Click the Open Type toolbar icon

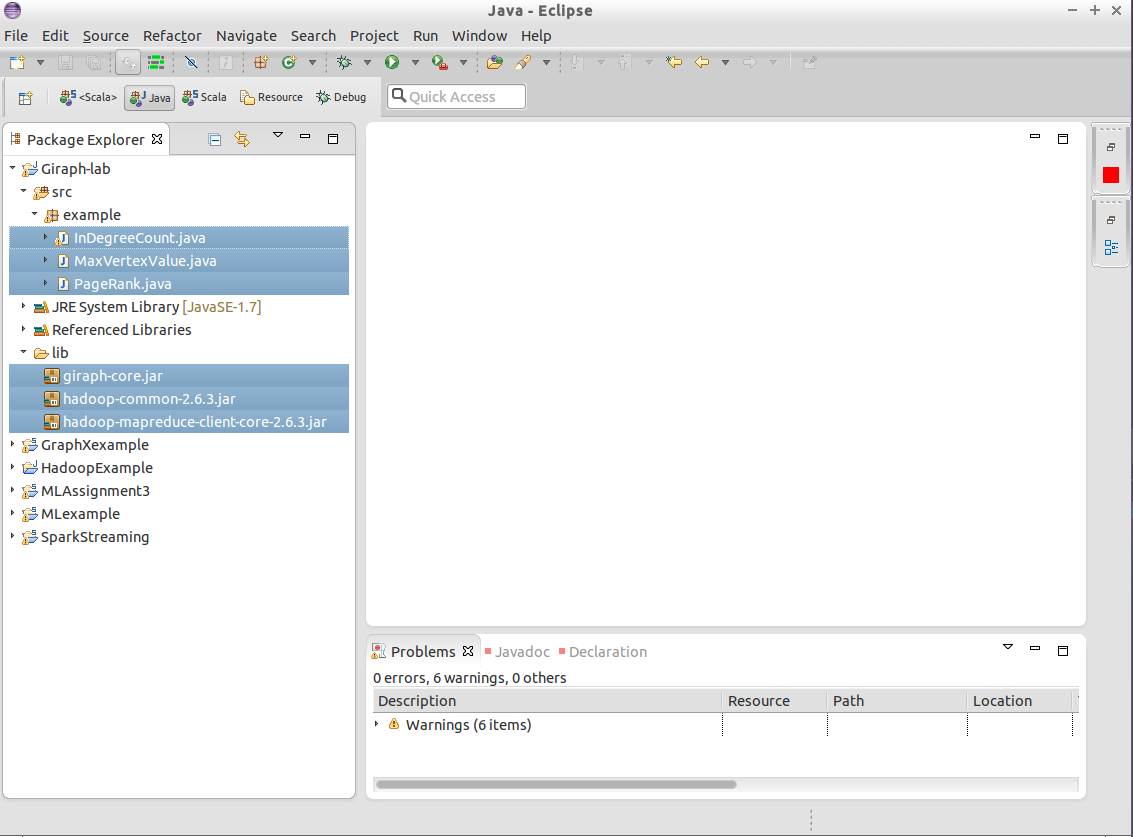tap(495, 62)
